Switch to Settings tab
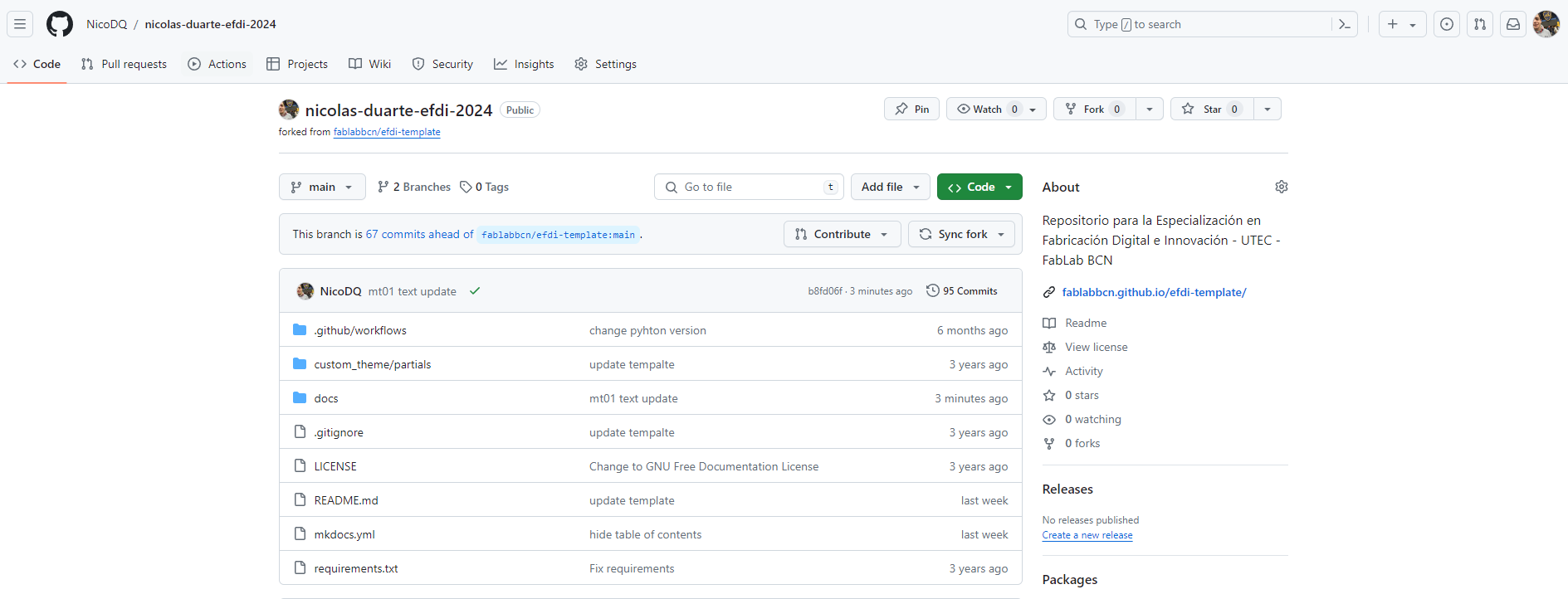This screenshot has width=1568, height=599. (606, 64)
